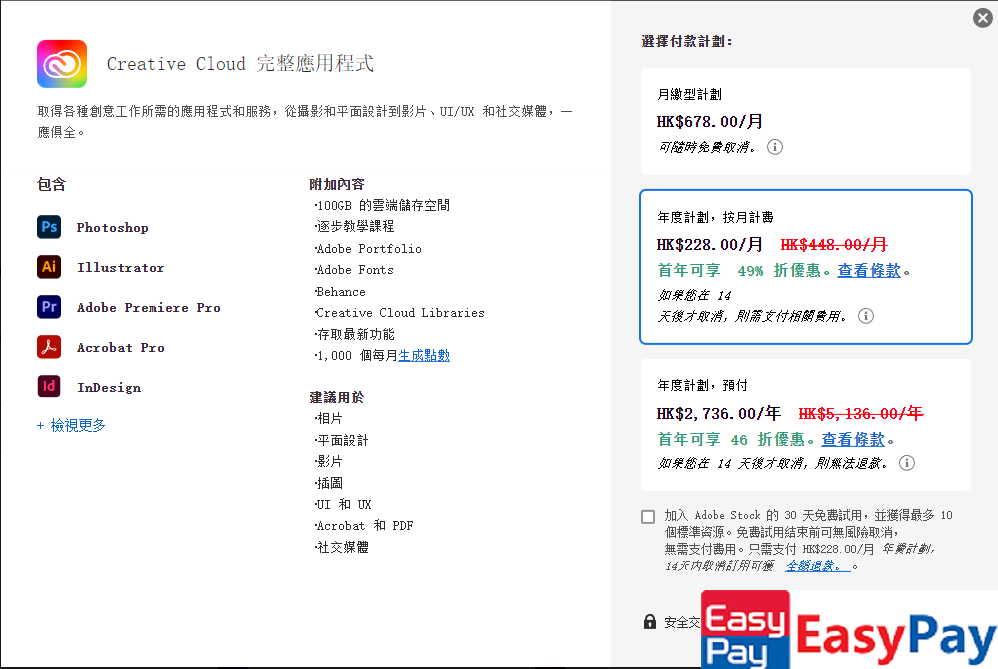
Task: Click the Acrobat 和 PDF item
Action: point(364,525)
